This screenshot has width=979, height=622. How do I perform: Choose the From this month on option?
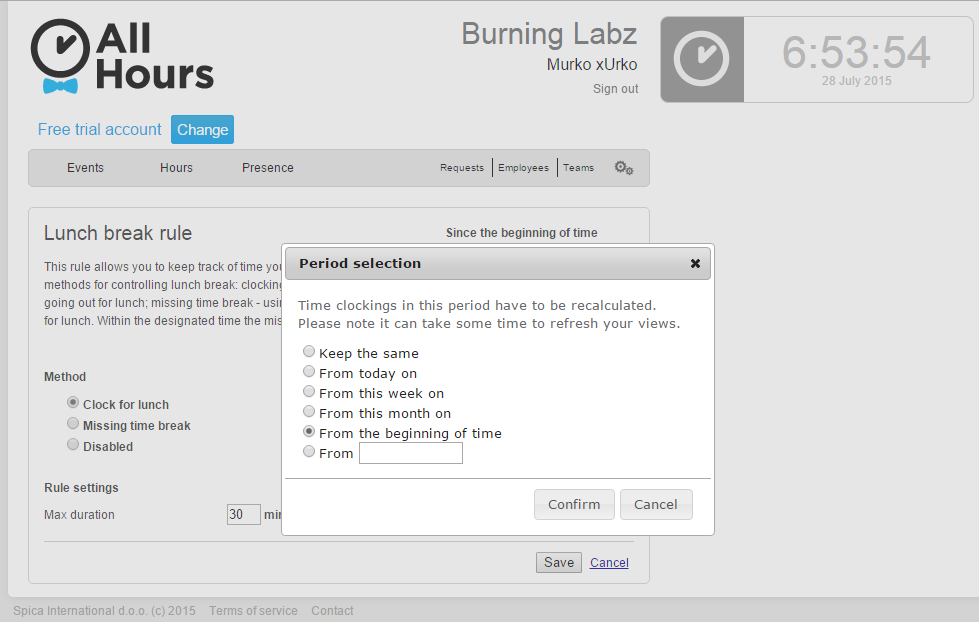click(x=310, y=412)
